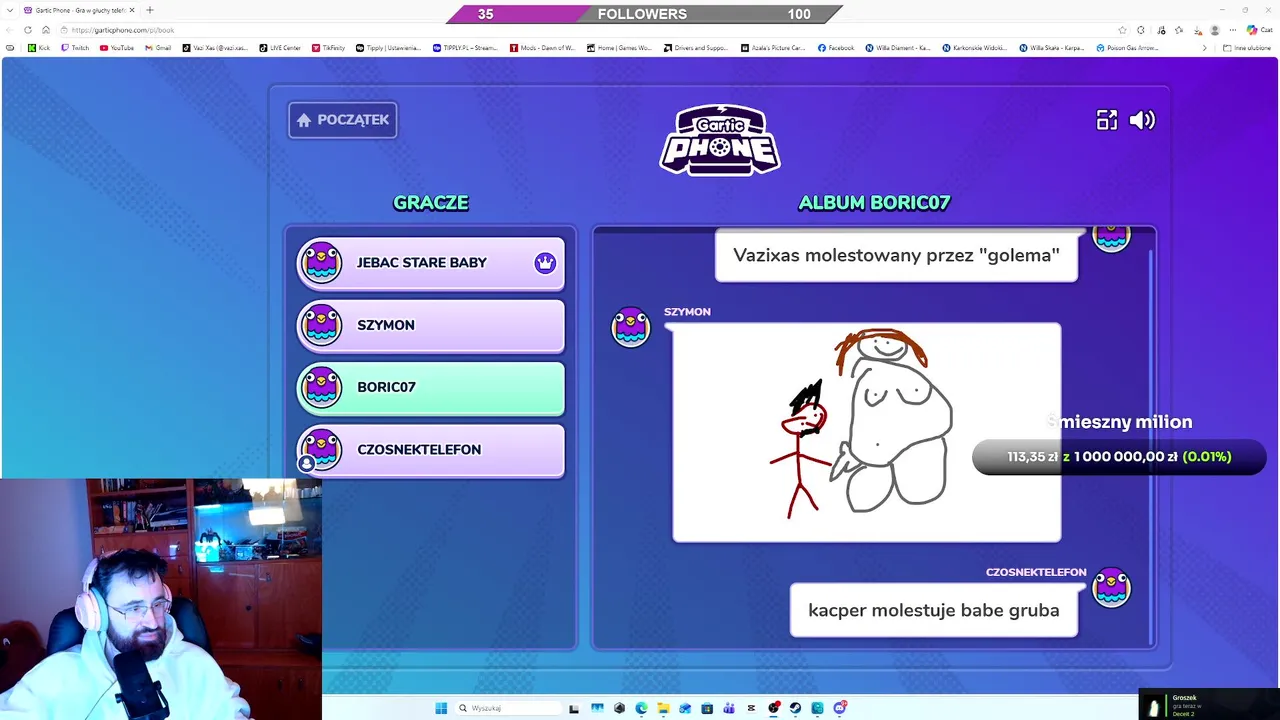Open the drawing by SZYMON

pyautogui.click(x=867, y=432)
